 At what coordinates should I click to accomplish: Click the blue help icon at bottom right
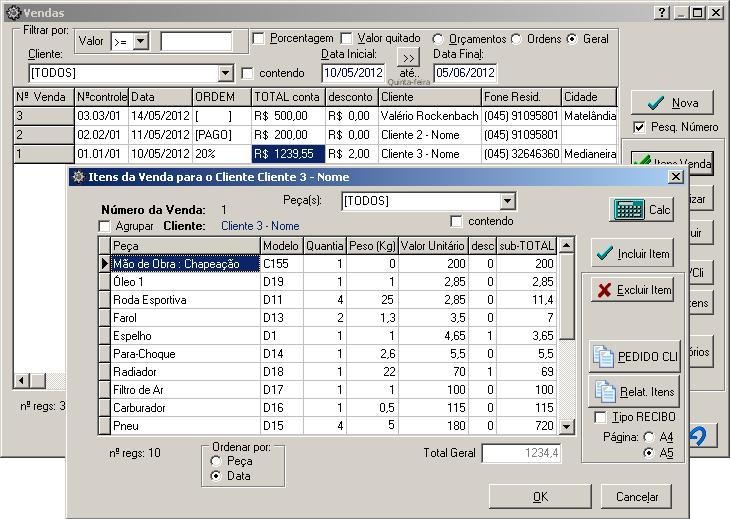[701, 437]
